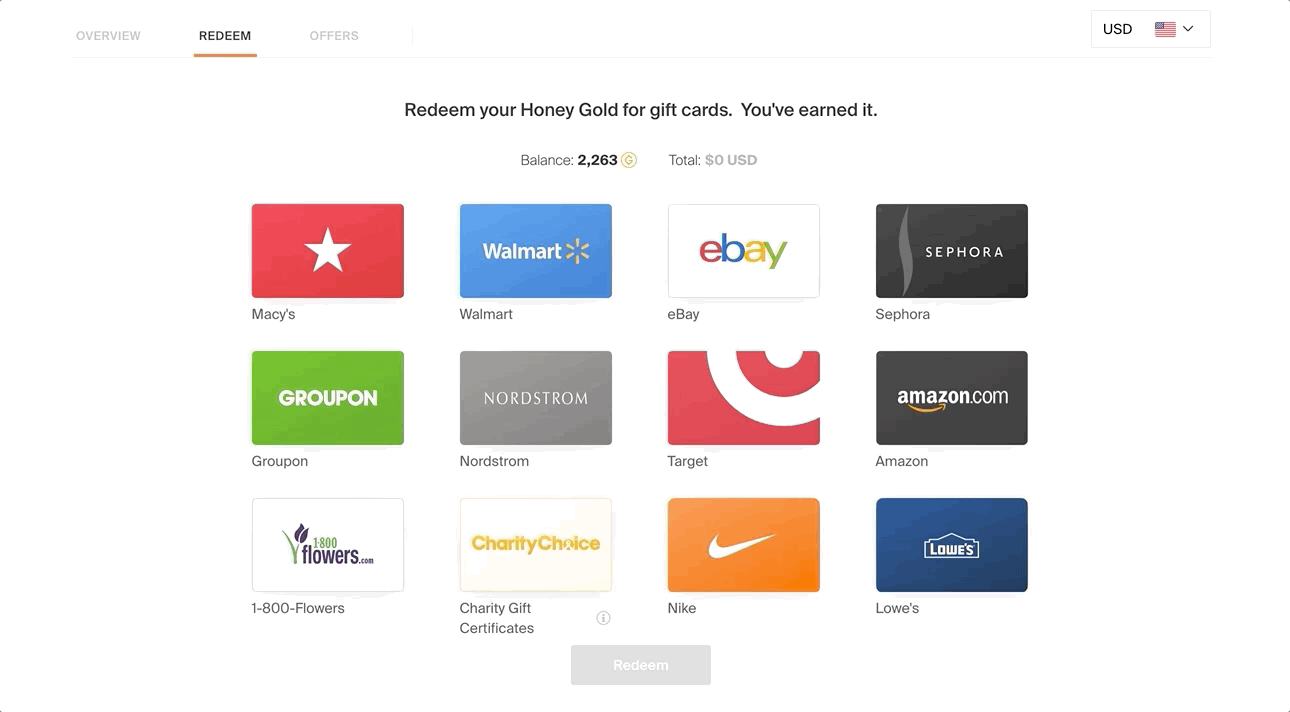Click the Honey Gold coin icon

[x=629, y=160]
